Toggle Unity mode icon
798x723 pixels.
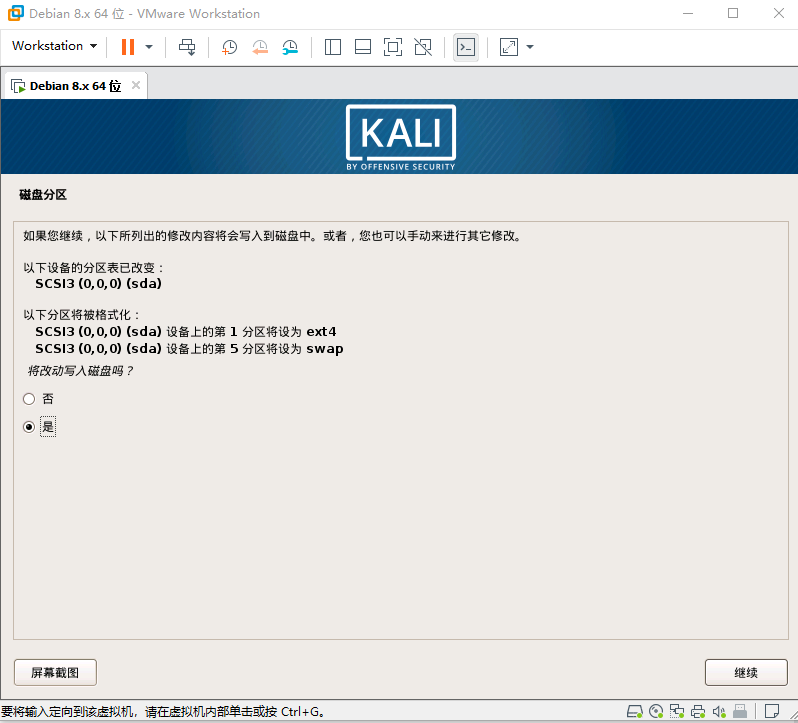point(423,47)
